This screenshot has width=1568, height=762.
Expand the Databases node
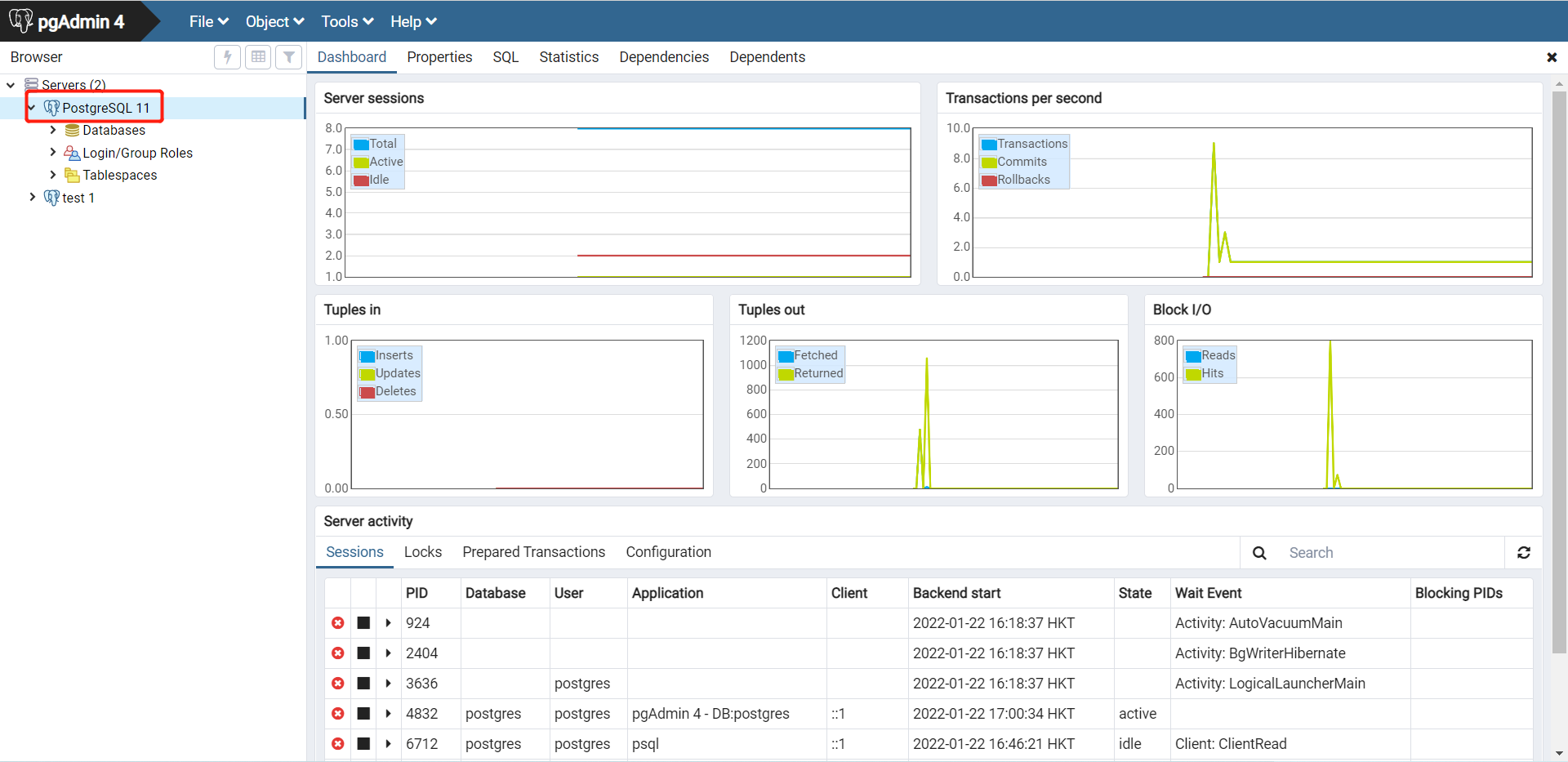tap(53, 130)
